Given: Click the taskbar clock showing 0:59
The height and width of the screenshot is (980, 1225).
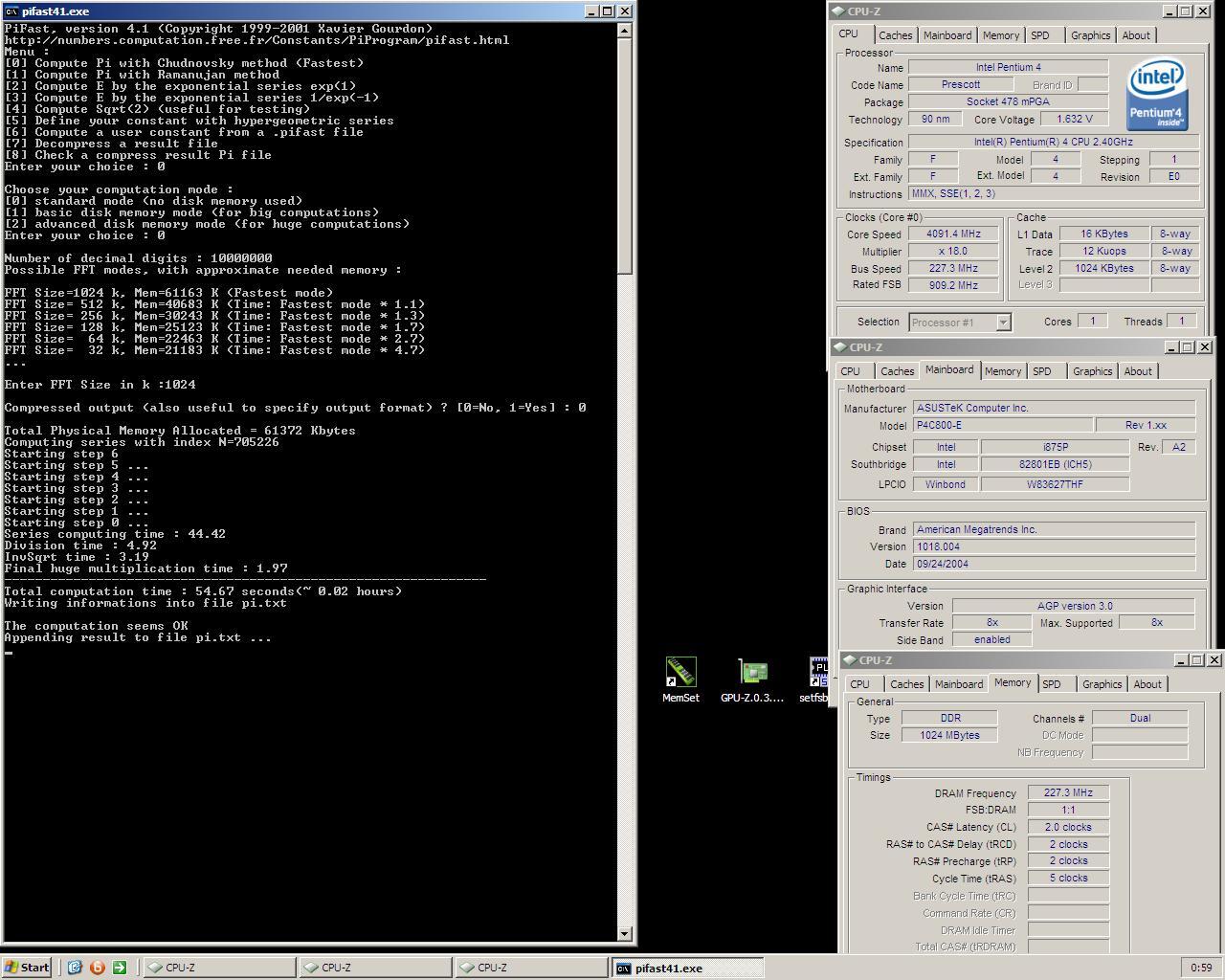Looking at the screenshot, I should 1201,968.
